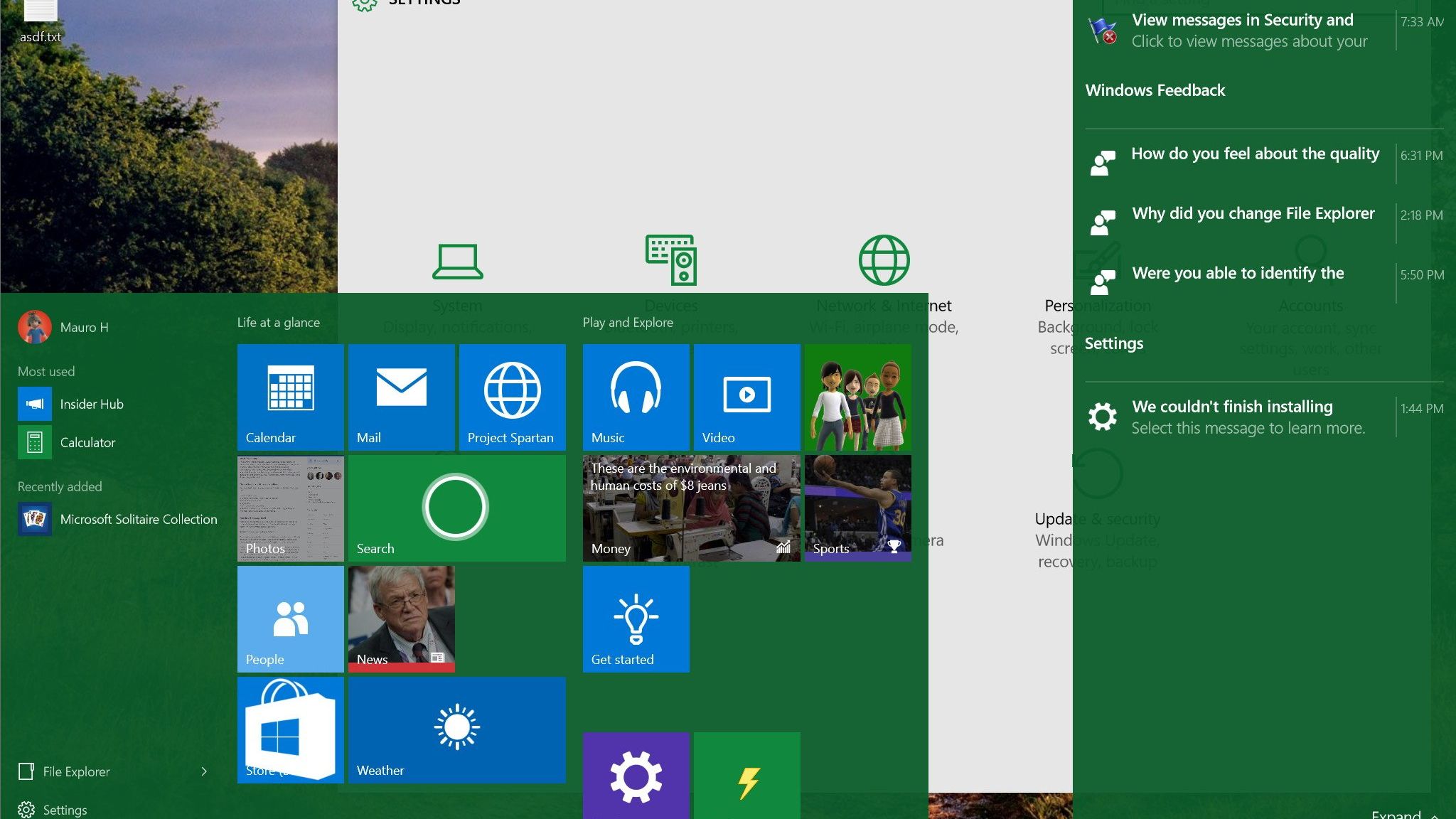Viewport: 1456px width, 819px height.
Task: Open the Calendar tile
Action: [x=290, y=397]
